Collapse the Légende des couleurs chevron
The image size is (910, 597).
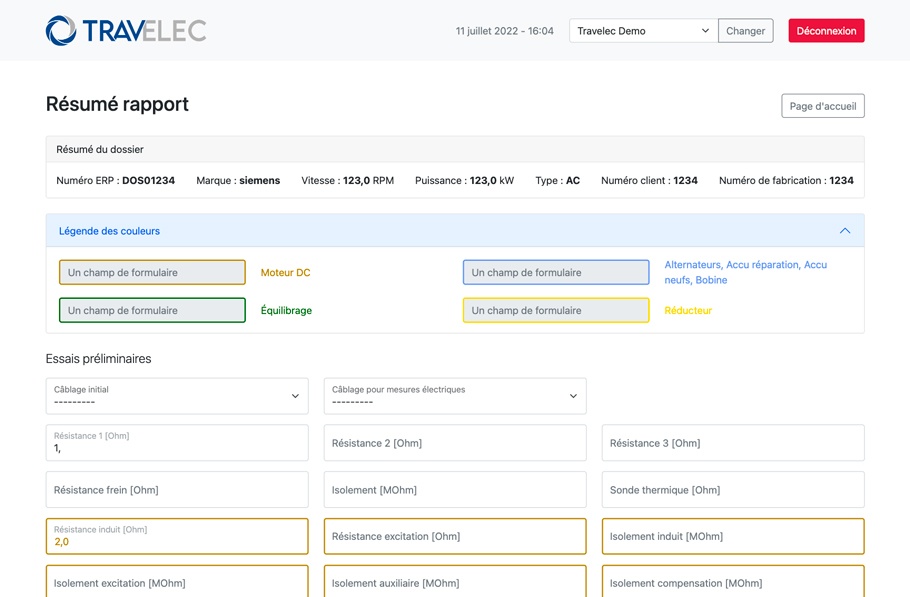tap(845, 231)
